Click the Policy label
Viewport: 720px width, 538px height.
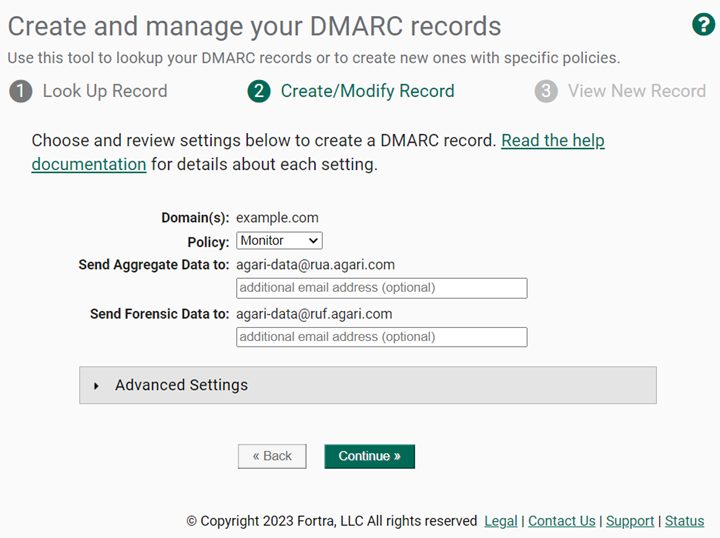point(208,242)
